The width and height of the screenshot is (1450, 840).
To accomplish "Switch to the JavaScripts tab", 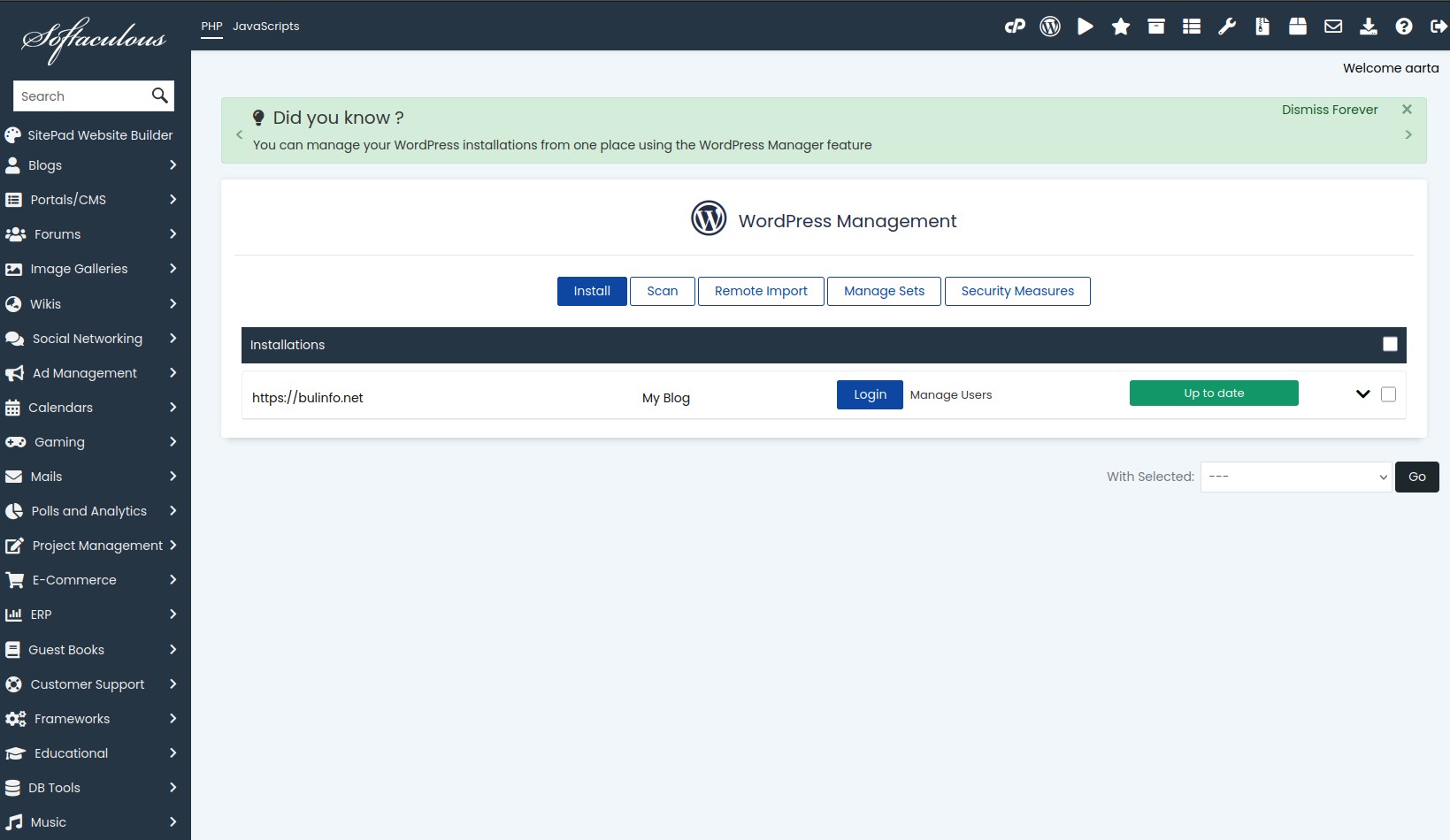I will pos(266,27).
